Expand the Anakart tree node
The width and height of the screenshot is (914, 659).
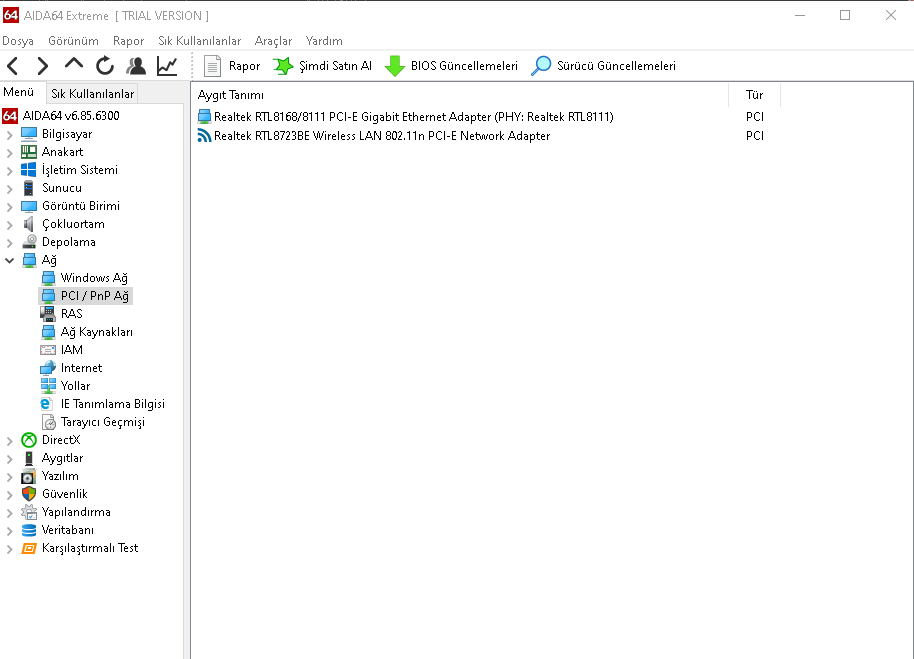(9, 153)
